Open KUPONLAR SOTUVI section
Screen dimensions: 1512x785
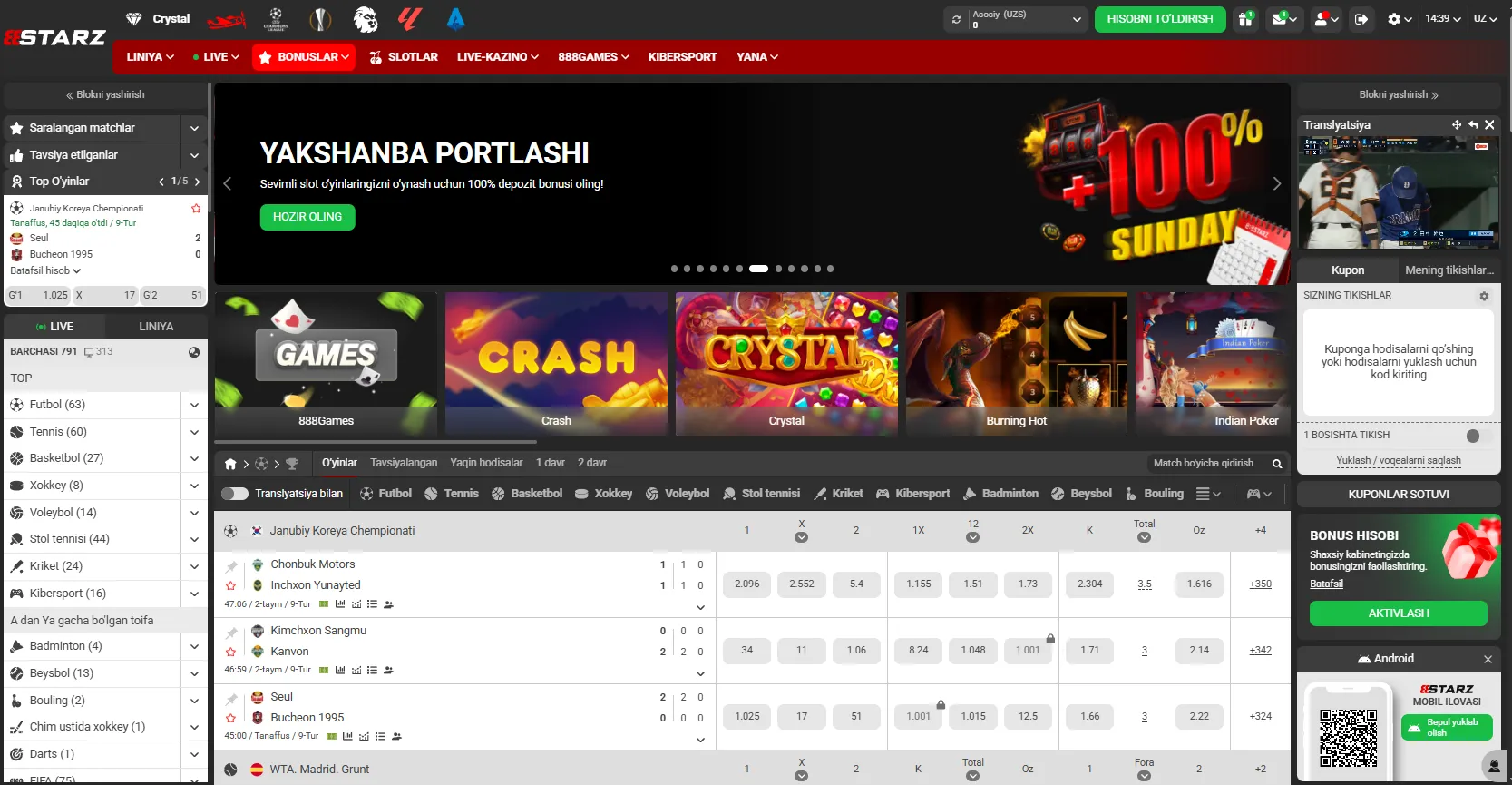pos(1399,495)
